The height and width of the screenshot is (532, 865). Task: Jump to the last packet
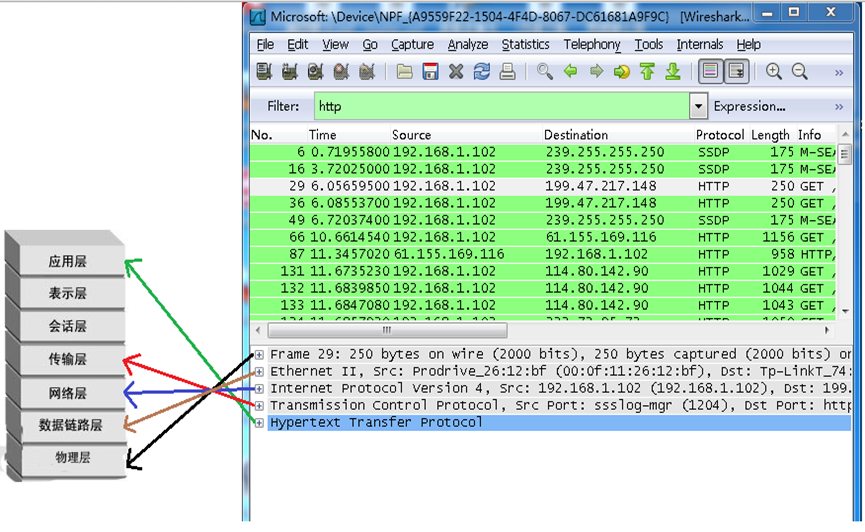tap(673, 71)
